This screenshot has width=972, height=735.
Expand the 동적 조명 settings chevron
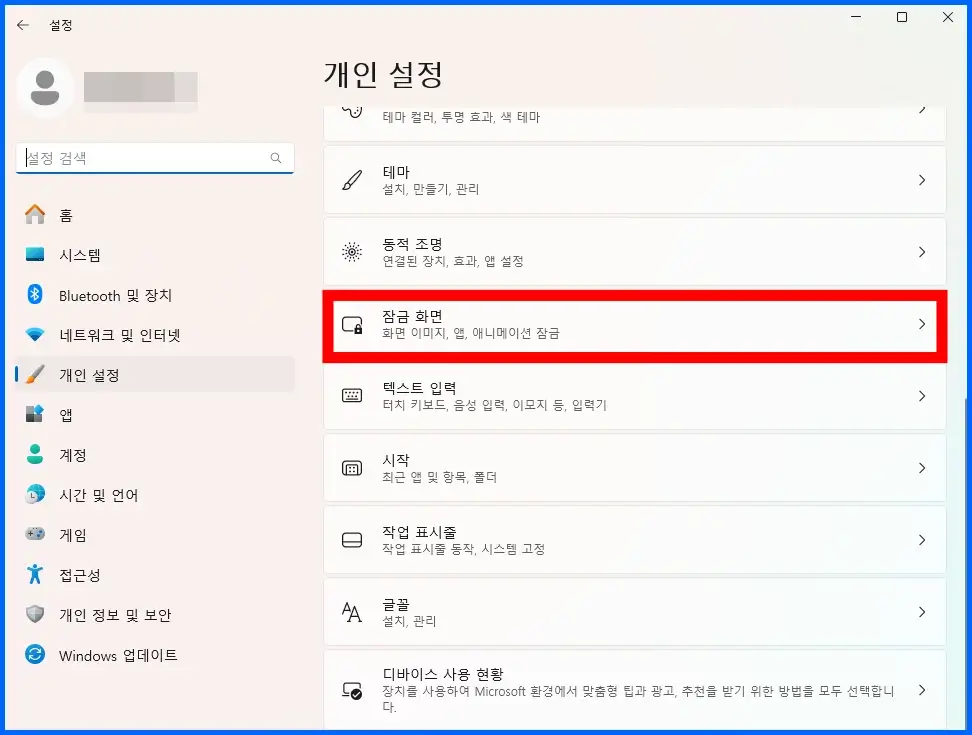[921, 252]
